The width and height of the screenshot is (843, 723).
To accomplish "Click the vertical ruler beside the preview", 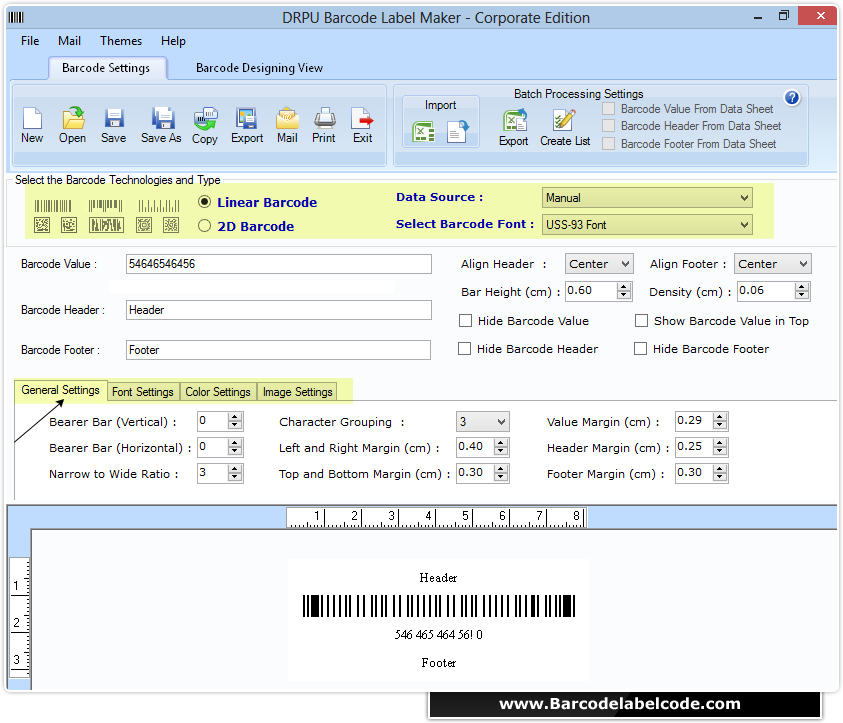I will pyautogui.click(x=20, y=619).
